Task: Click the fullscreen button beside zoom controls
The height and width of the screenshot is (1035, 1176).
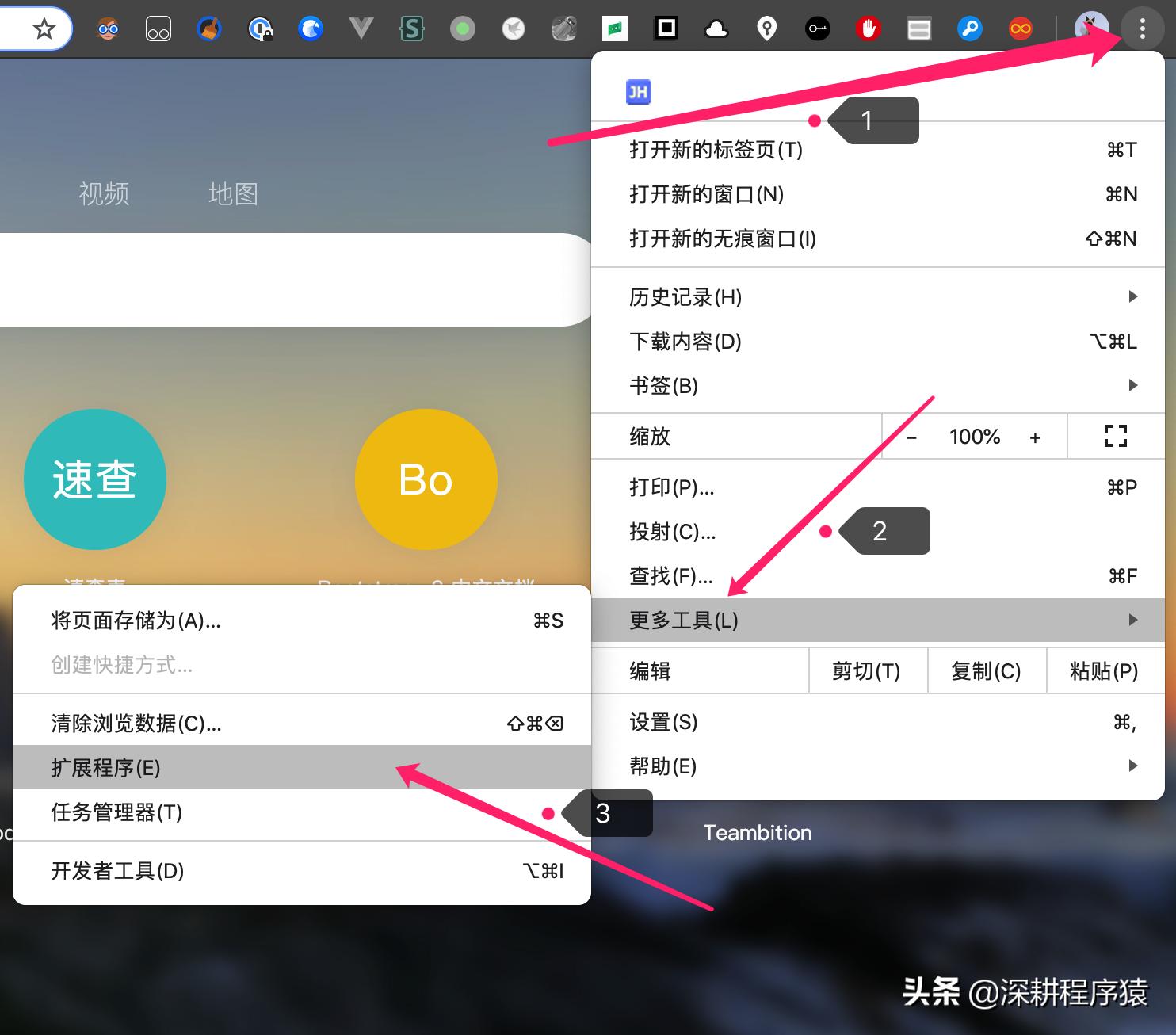Action: point(1116,436)
